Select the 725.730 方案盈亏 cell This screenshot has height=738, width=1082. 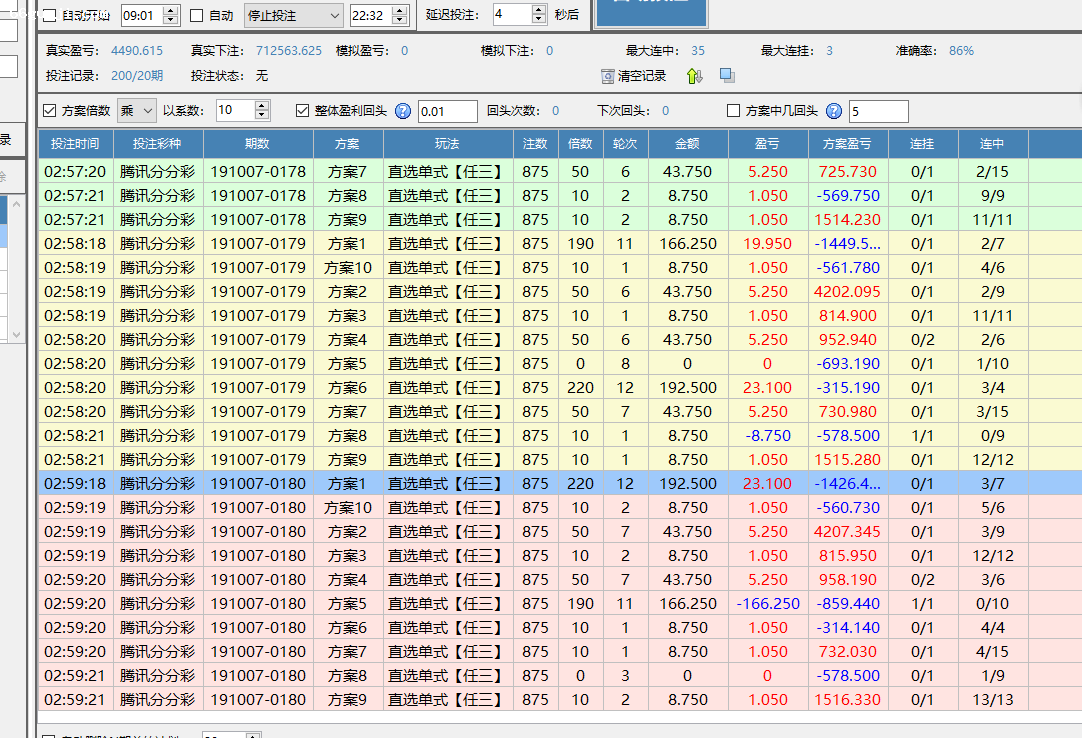(x=848, y=171)
